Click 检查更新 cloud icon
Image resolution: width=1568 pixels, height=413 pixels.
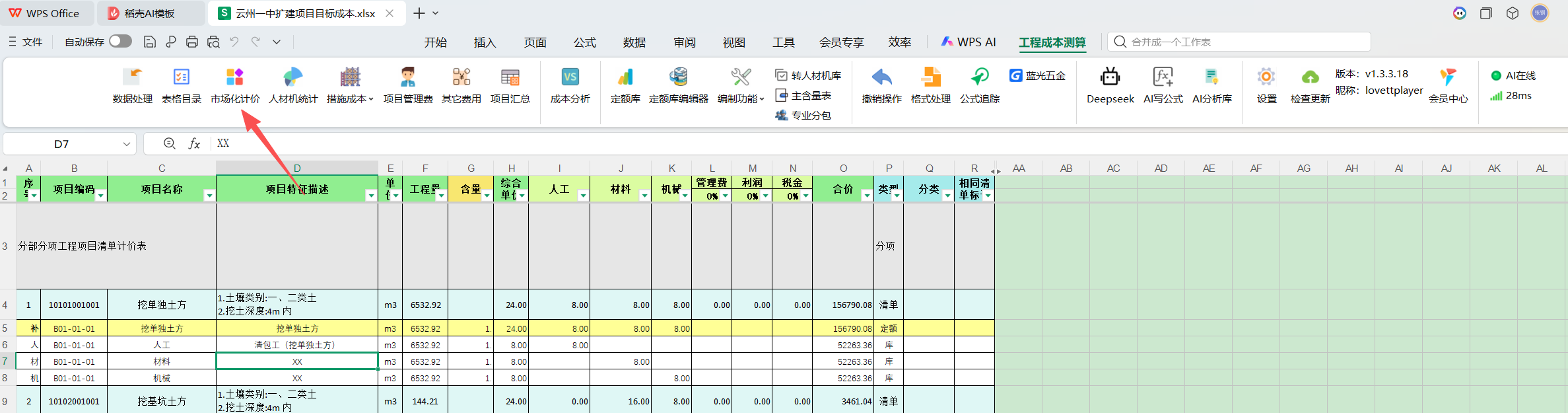pyautogui.click(x=1311, y=85)
